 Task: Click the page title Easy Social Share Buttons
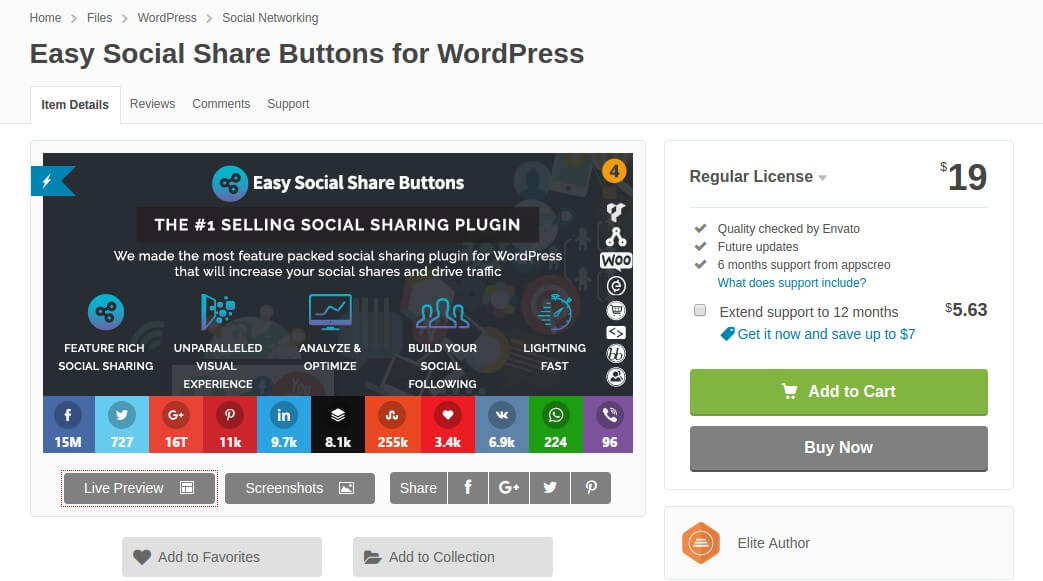[307, 54]
